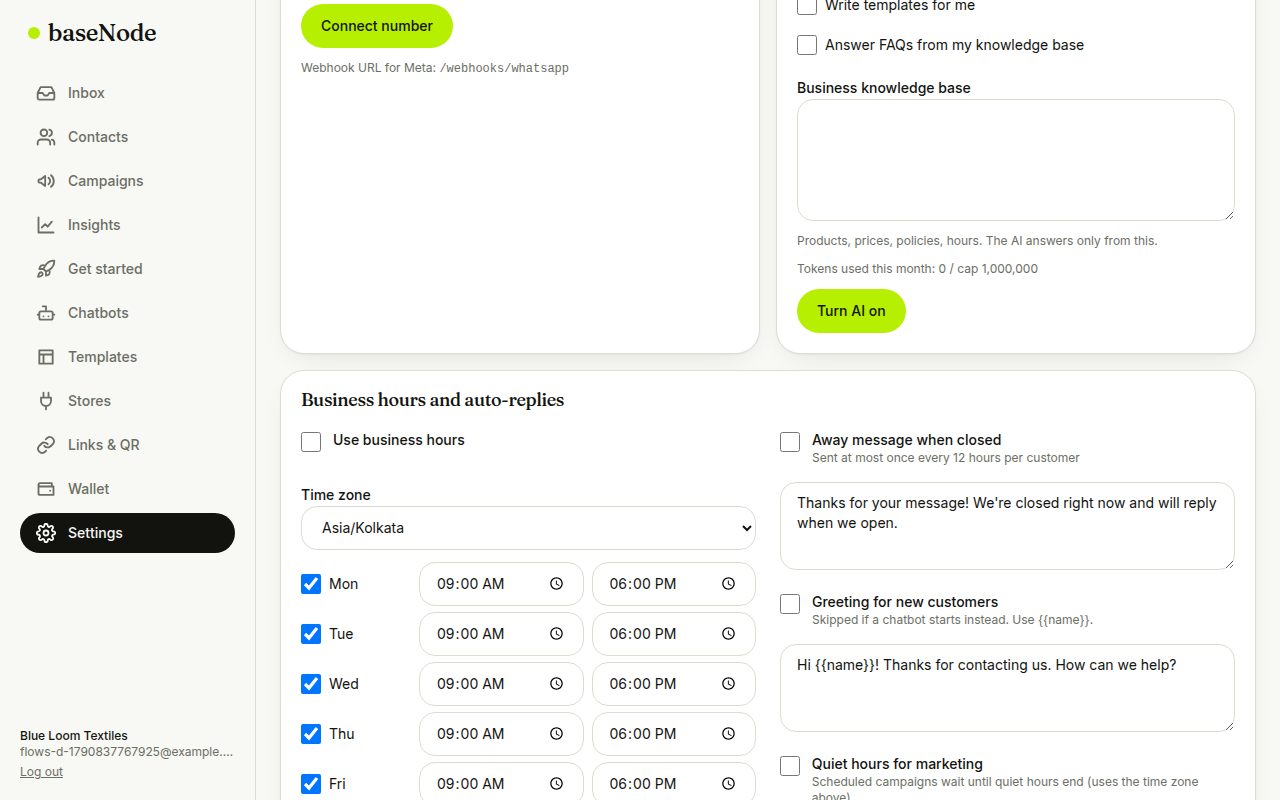Viewport: 1280px width, 800px height.
Task: Open the Inbox page
Action: click(127, 93)
